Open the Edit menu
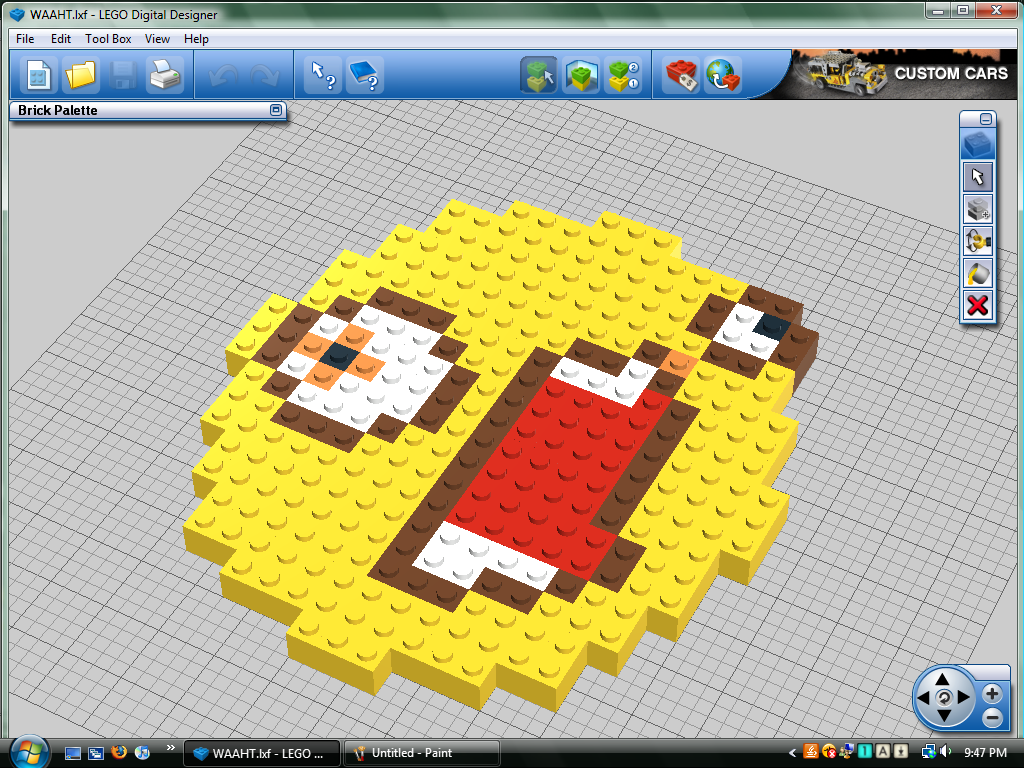The width and height of the screenshot is (1024, 768). tap(61, 39)
